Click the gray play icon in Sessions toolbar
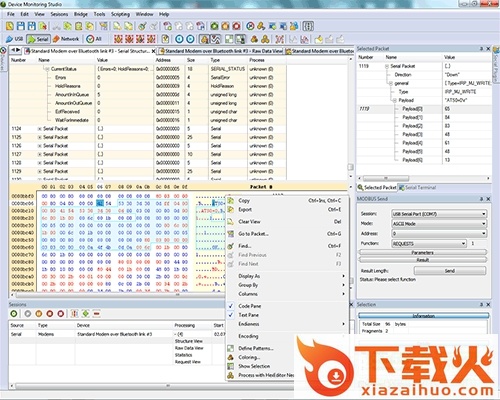 point(28,314)
